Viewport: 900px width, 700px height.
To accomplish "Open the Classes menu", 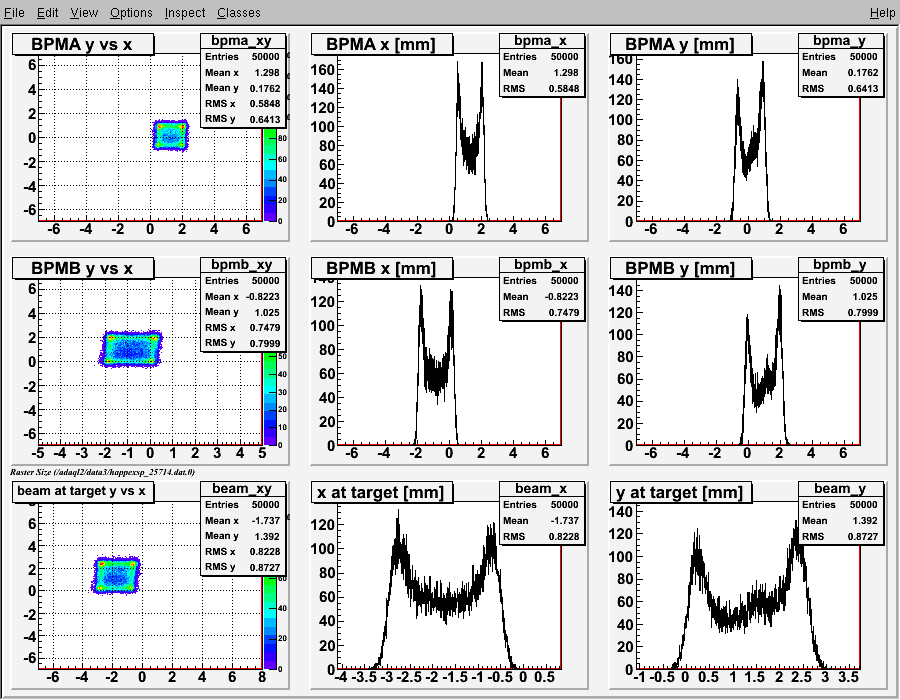I will 239,13.
